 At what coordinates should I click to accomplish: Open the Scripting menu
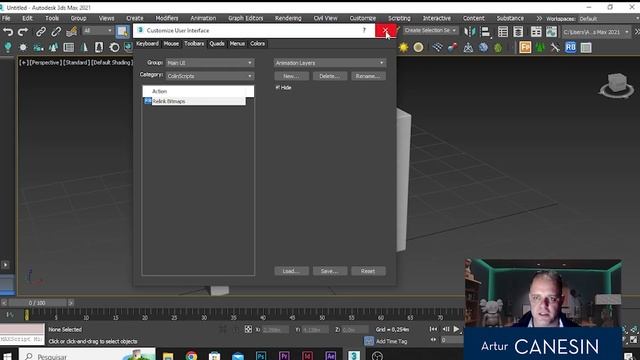pos(399,18)
